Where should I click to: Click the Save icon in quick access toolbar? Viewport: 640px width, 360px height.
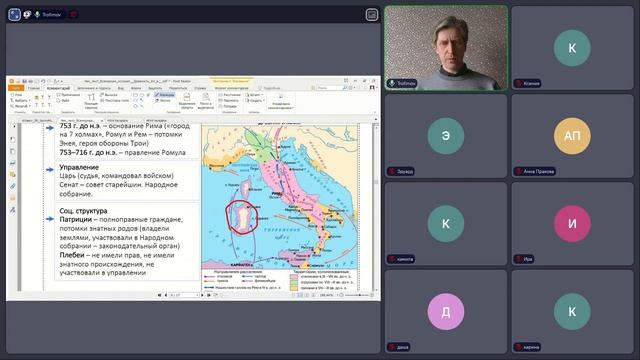pyautogui.click(x=24, y=81)
